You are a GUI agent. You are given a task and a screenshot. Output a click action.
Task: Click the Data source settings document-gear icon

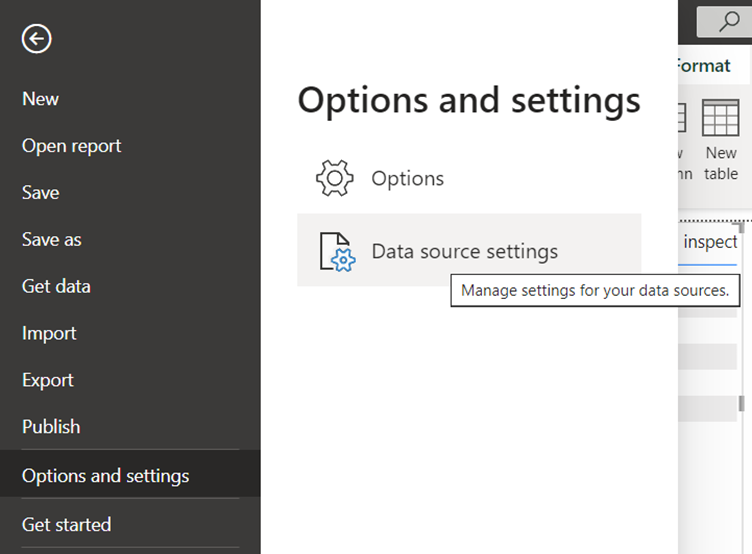pos(336,251)
